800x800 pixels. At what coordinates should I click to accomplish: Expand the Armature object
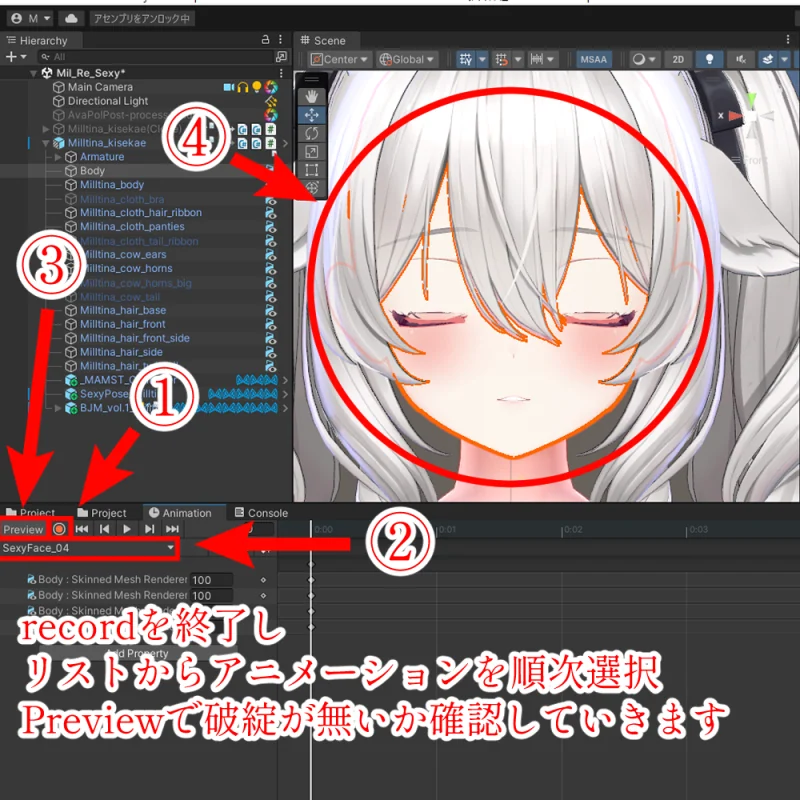click(x=58, y=157)
